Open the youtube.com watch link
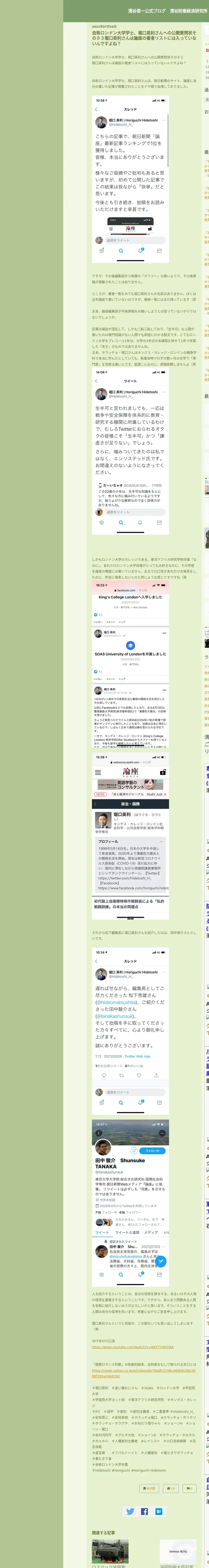The image size is (209, 1568). tap(133, 1347)
